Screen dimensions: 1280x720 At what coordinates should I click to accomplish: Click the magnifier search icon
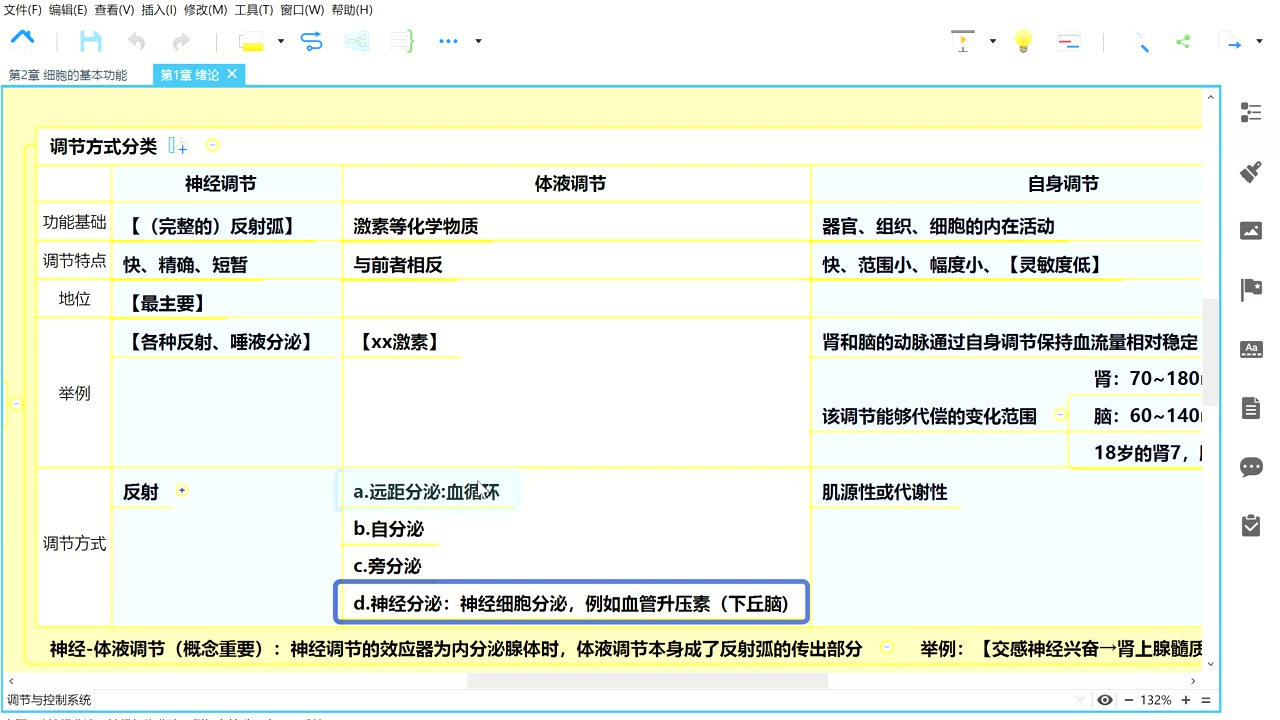click(1140, 41)
